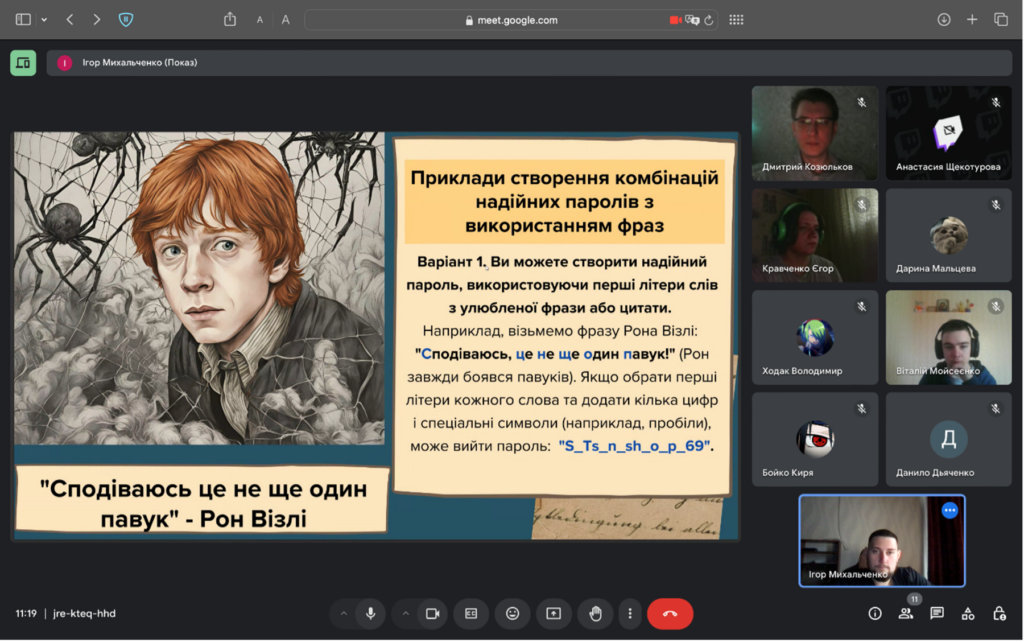1024x642 pixels.
Task: Increase page text size with large A
Action: click(285, 20)
